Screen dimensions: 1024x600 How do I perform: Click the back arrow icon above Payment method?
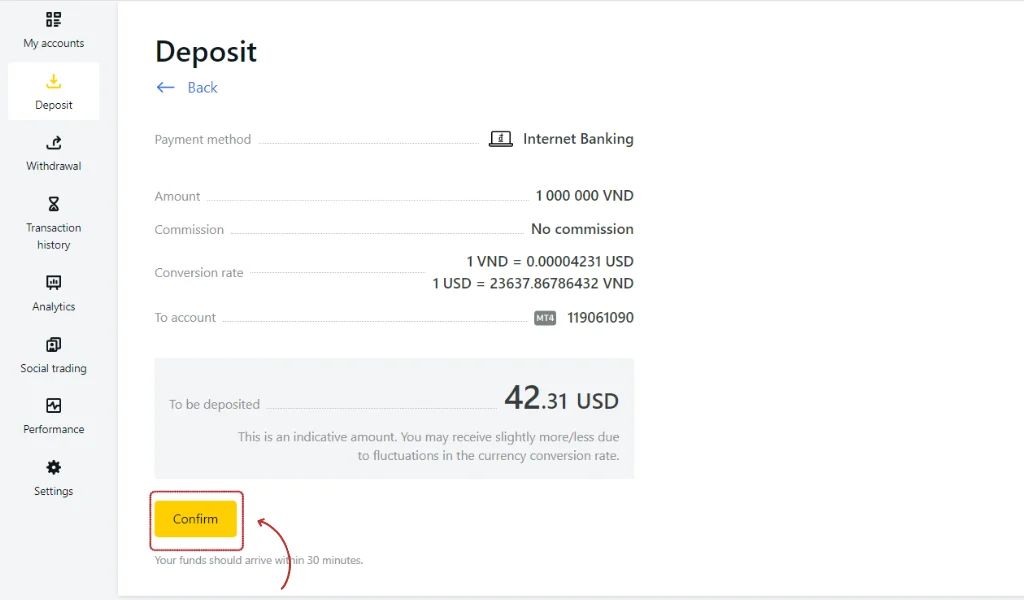coord(166,88)
